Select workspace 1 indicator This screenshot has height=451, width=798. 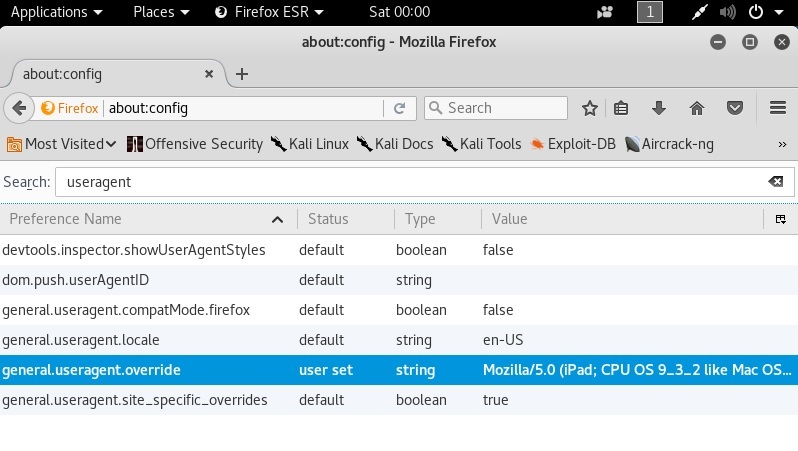650,12
